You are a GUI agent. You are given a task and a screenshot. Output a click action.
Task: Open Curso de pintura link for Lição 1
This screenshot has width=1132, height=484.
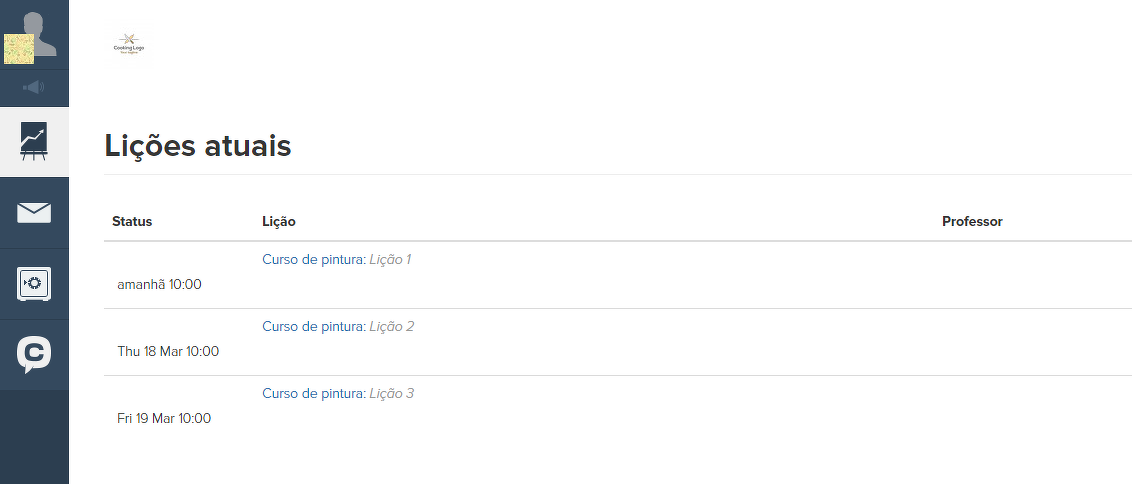pos(312,260)
